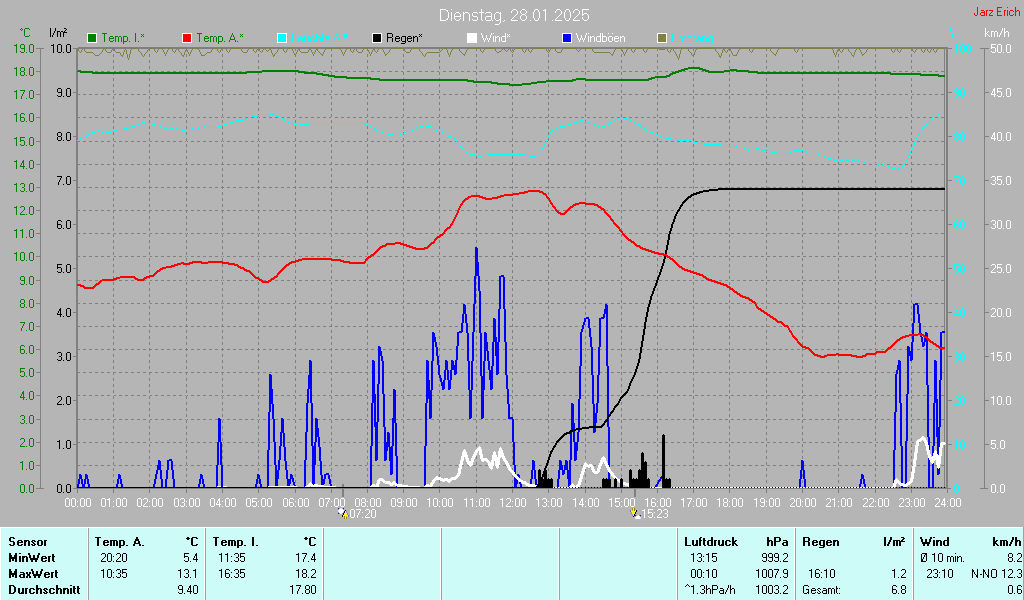Click the 'Regen*' legend label

pos(404,39)
